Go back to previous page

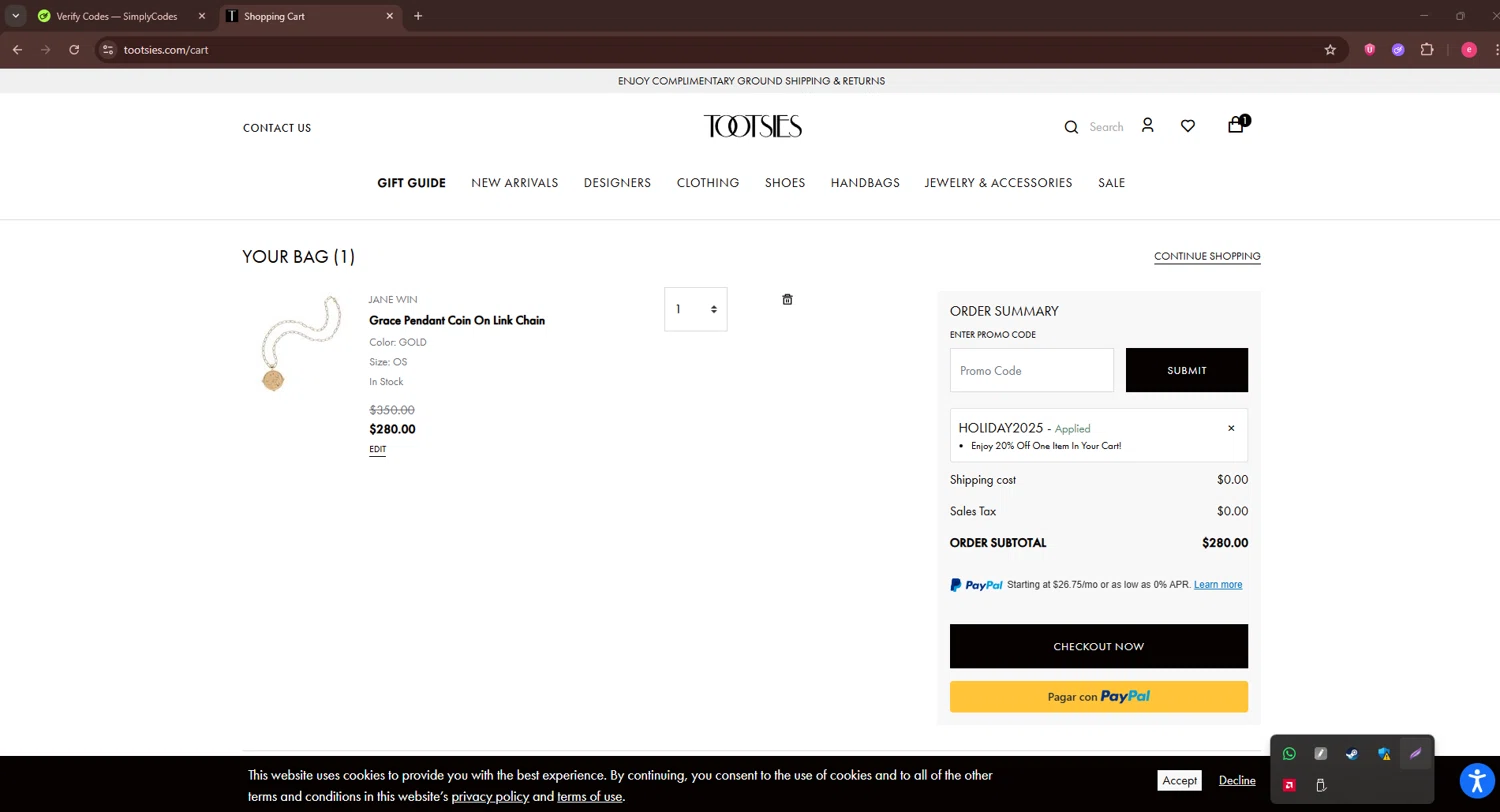[17, 49]
